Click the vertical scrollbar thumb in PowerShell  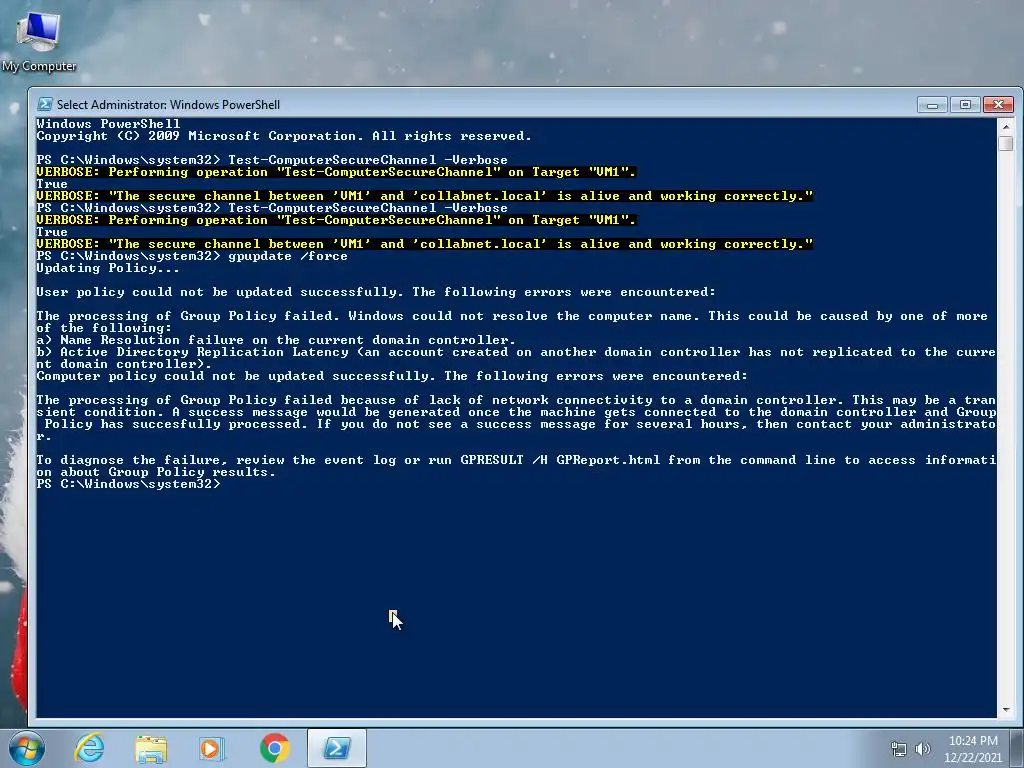point(1006,143)
